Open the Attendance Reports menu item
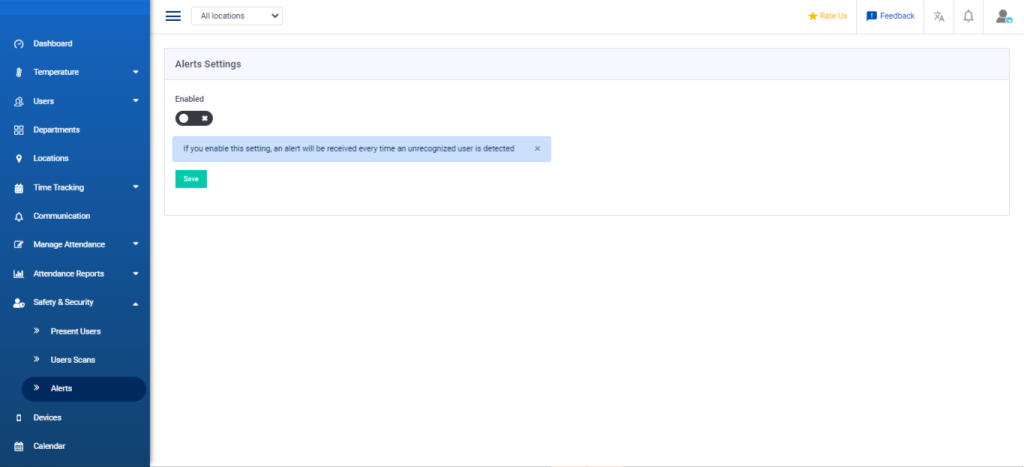The height and width of the screenshot is (467, 1024). coord(69,274)
